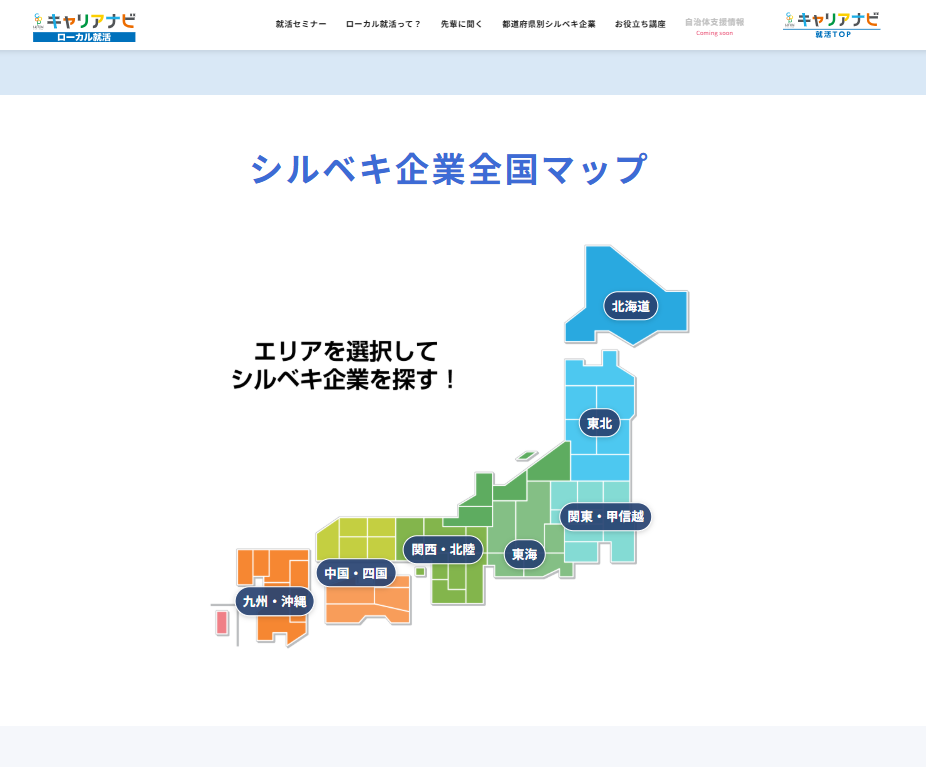Choose the 東海 area label
The height and width of the screenshot is (767, 926).
click(x=524, y=554)
